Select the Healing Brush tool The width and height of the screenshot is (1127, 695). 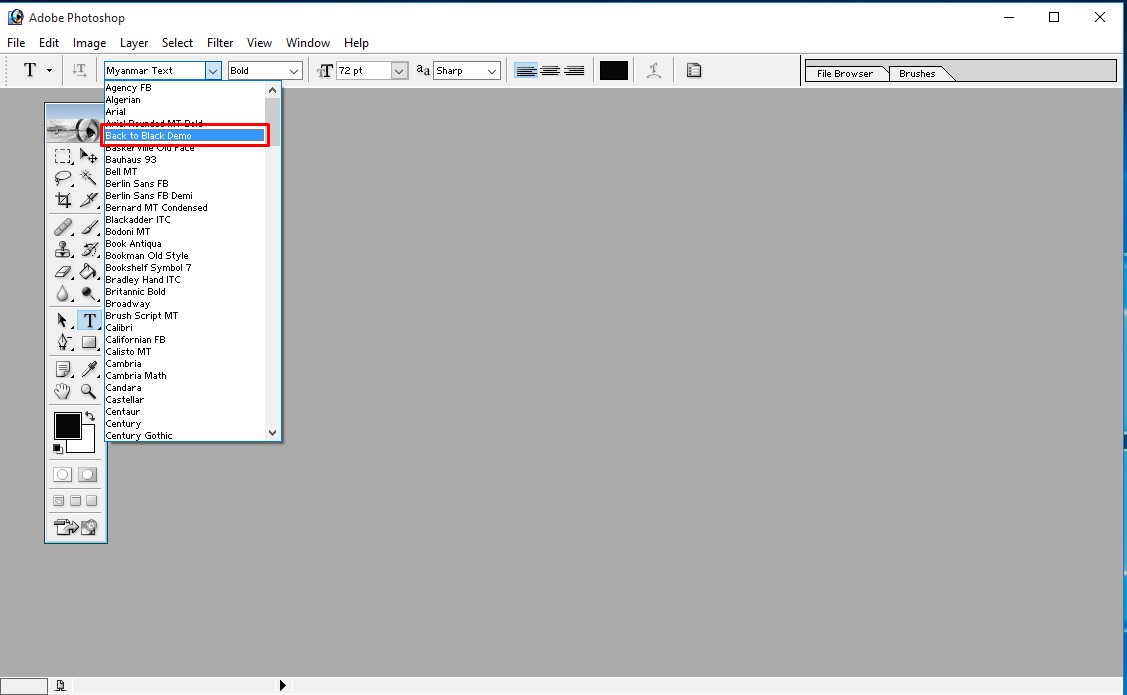point(63,228)
